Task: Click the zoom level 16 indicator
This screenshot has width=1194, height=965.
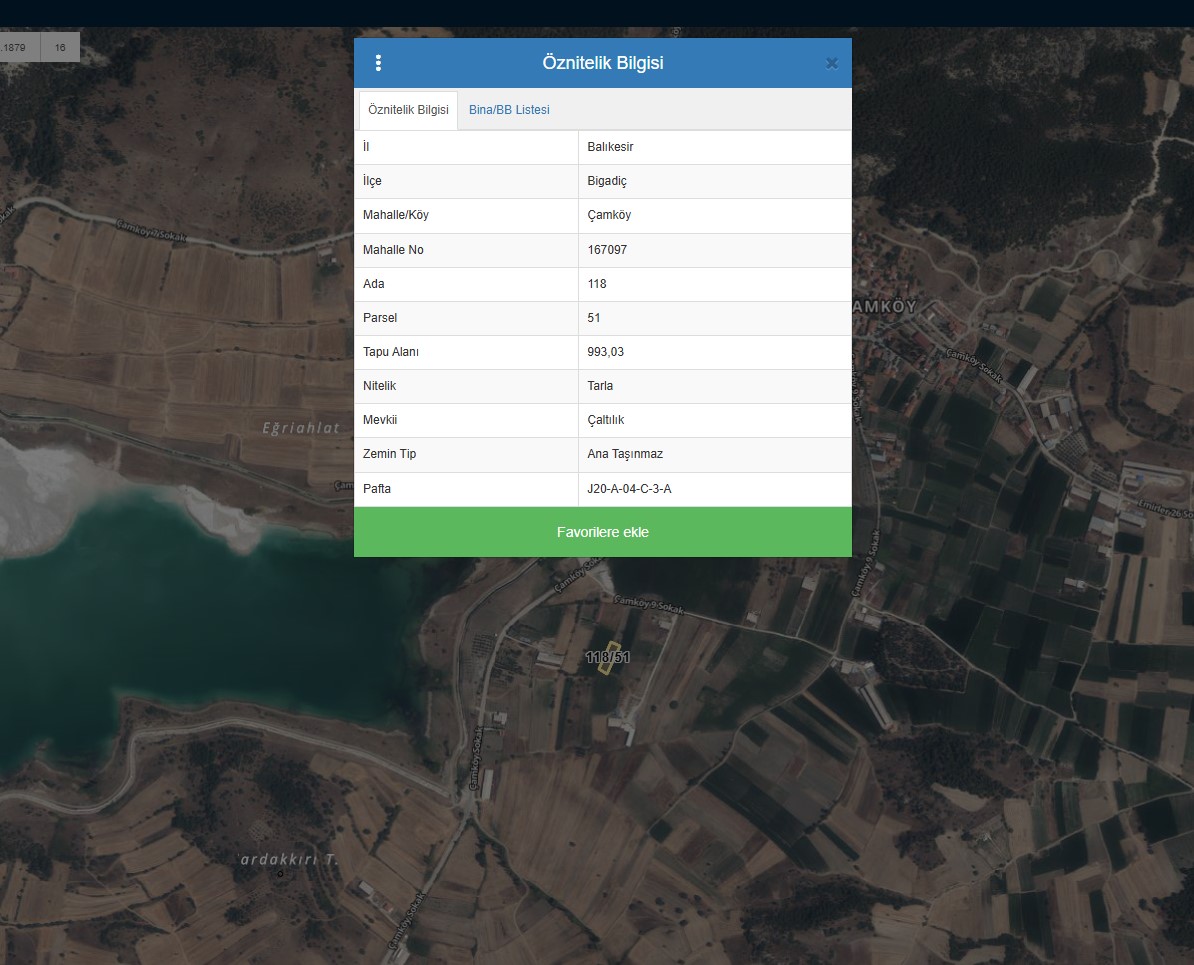Action: click(60, 47)
